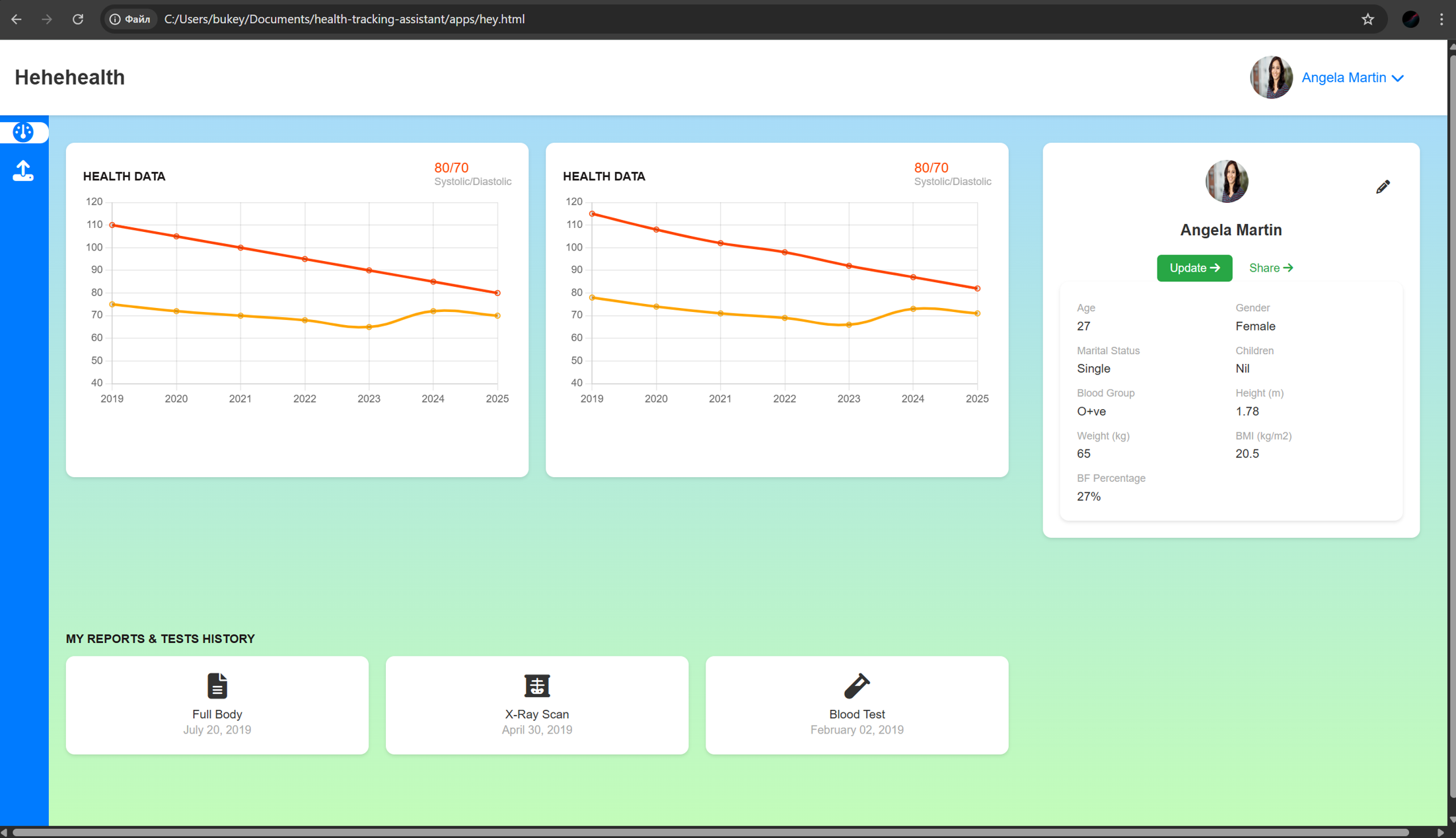Open the X-Ray Scan report icon
1456x838 pixels.
pos(536,685)
